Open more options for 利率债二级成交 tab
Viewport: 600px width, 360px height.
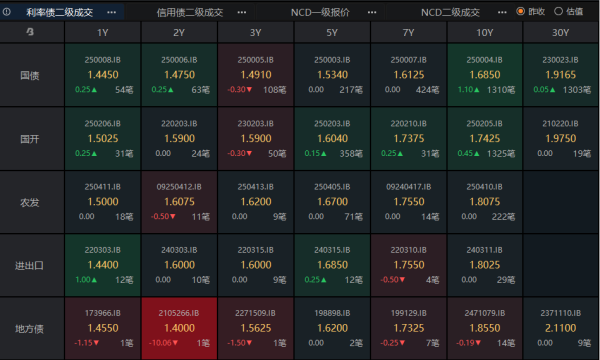pyautogui.click(x=112, y=12)
